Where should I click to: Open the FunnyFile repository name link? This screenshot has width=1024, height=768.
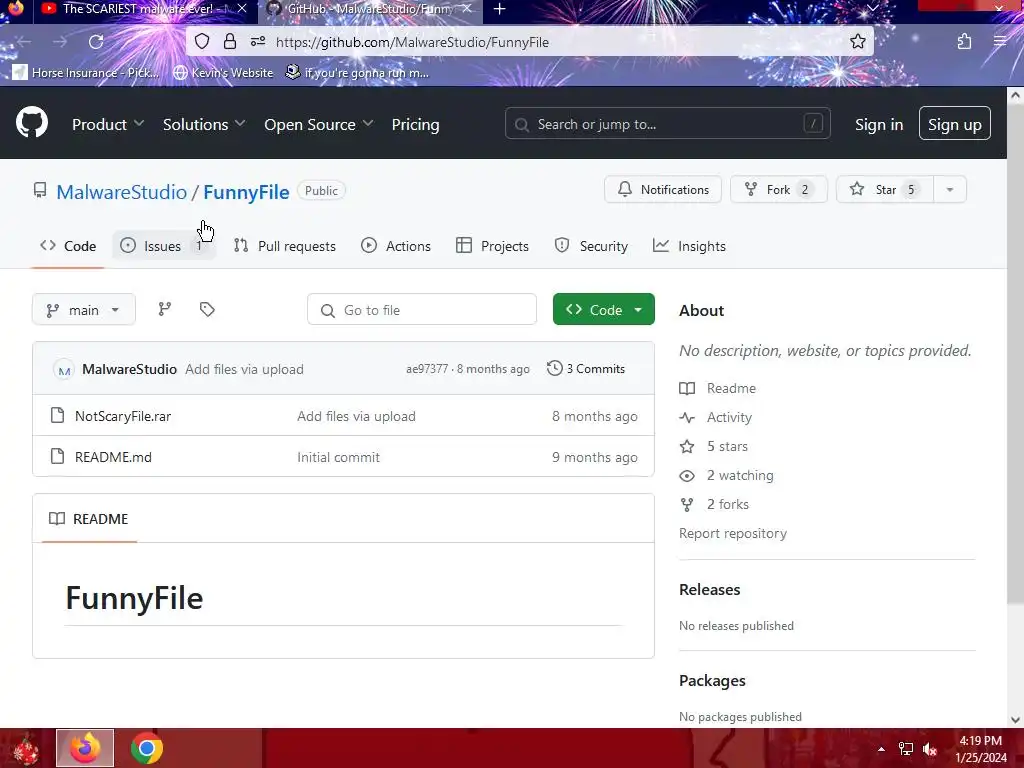(x=246, y=192)
